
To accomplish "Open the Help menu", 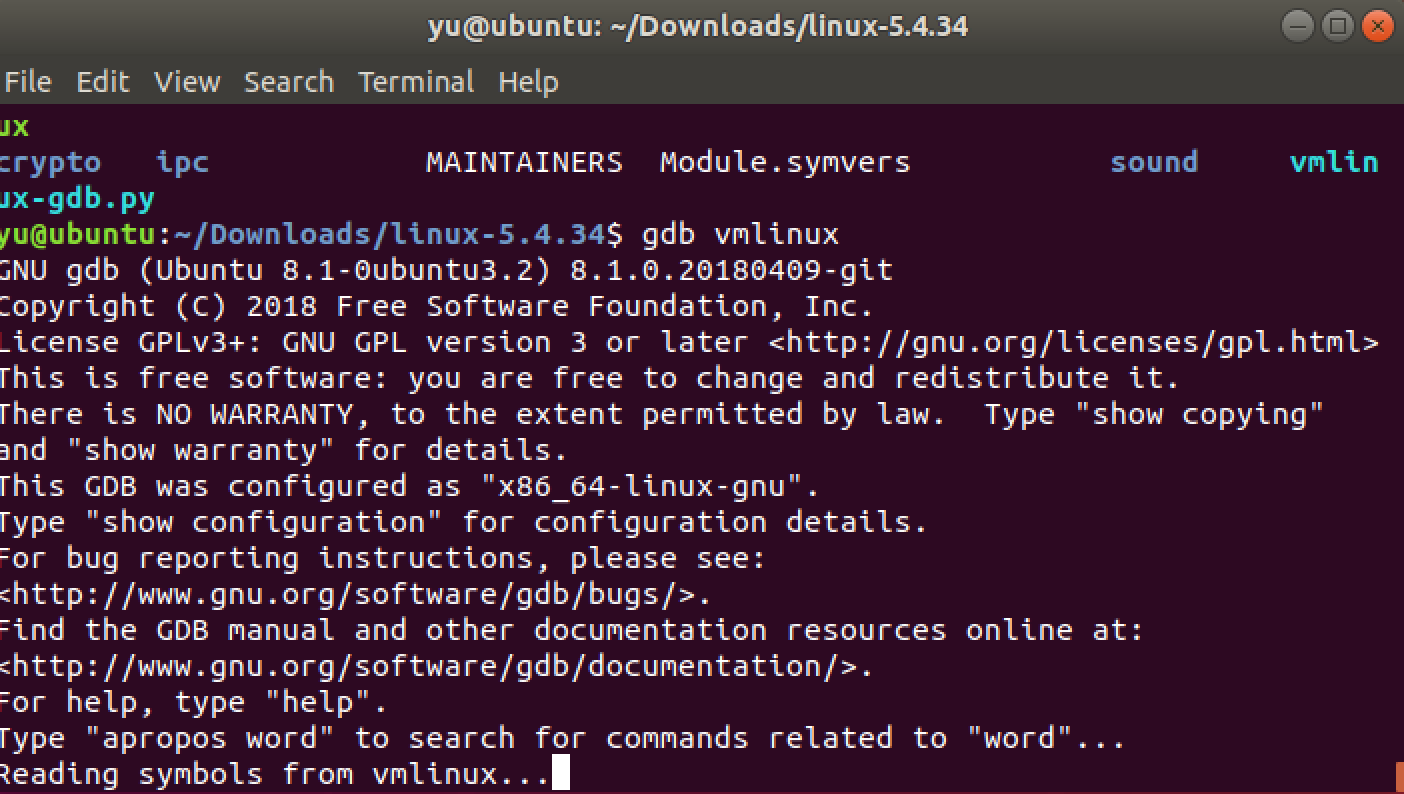I will pos(528,82).
